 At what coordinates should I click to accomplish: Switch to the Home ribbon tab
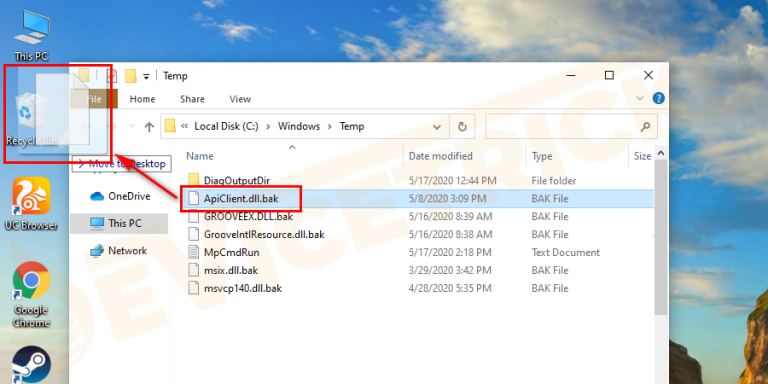click(x=143, y=99)
